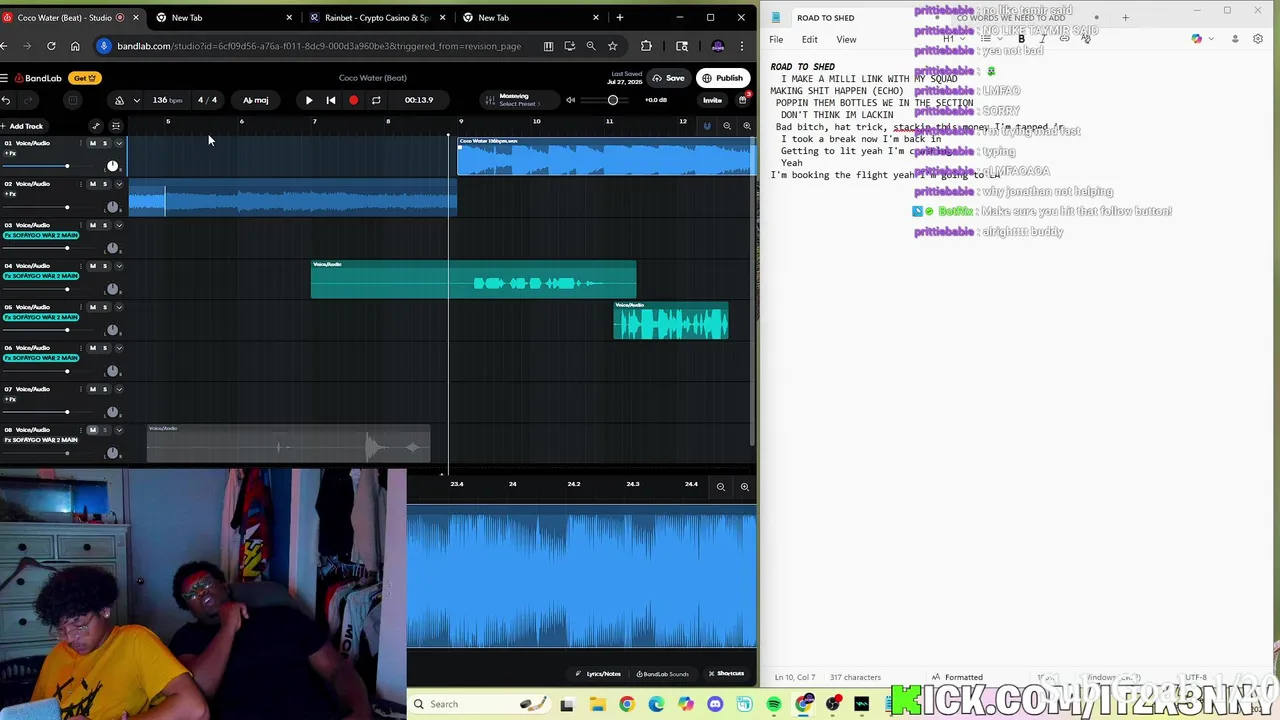Open the effects preset on track 03
1280x720 pixels.
click(41, 235)
